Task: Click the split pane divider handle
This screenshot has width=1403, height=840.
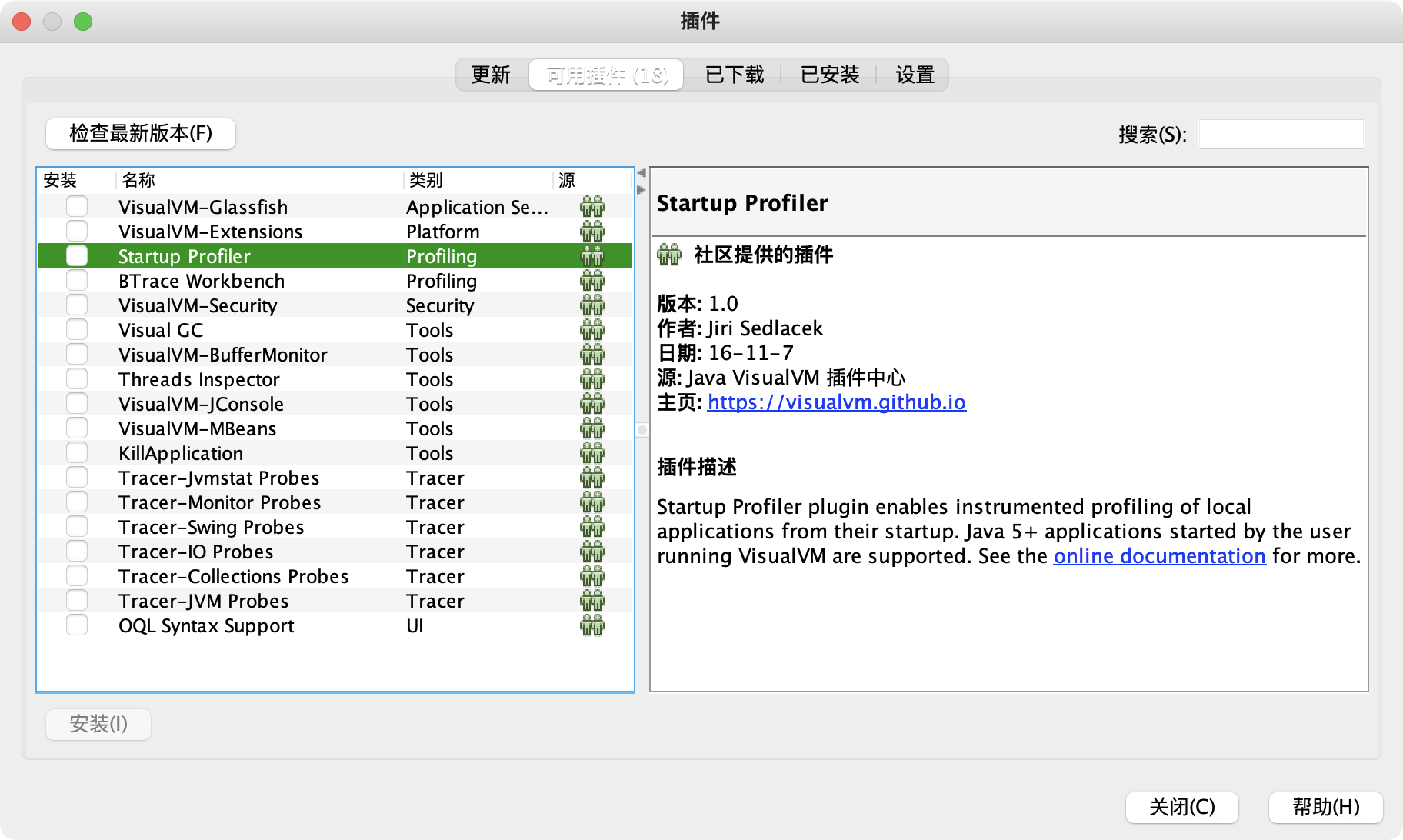Action: point(642,430)
